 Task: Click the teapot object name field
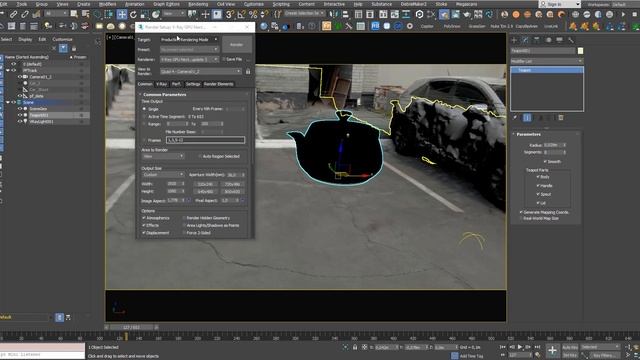click(x=543, y=51)
